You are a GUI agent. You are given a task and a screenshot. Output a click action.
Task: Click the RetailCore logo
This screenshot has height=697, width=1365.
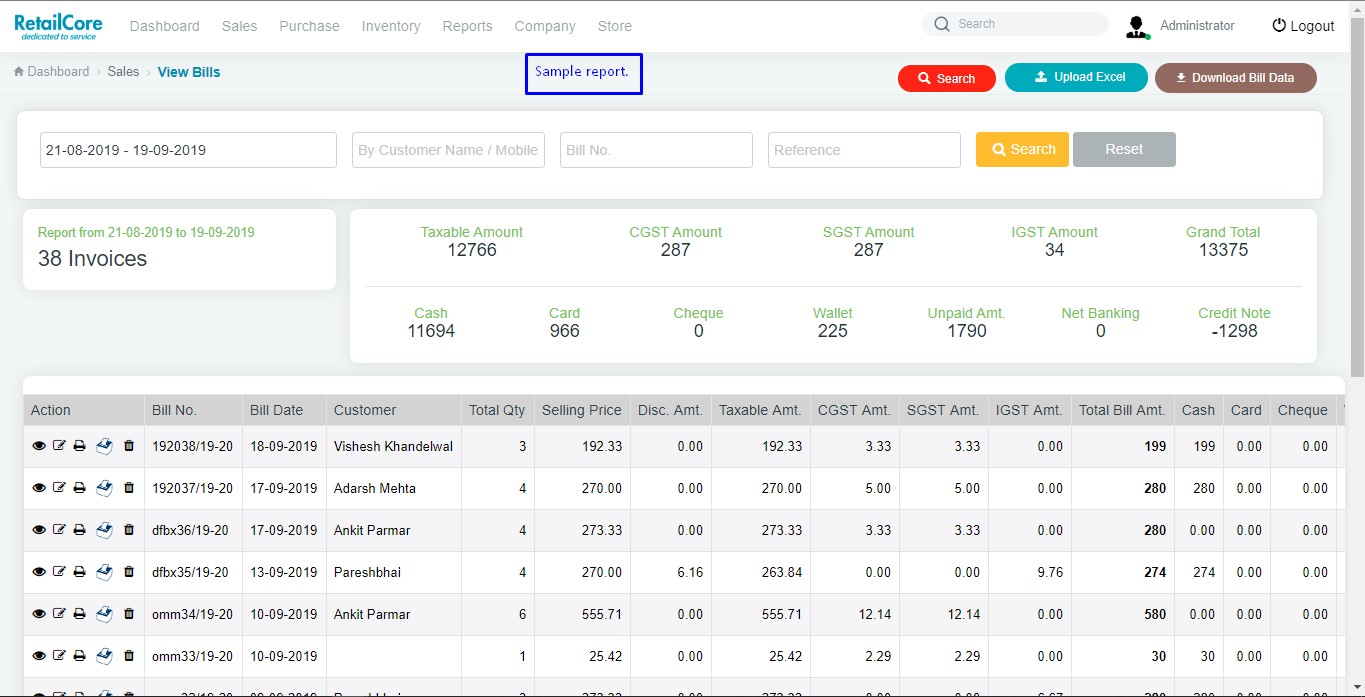click(58, 26)
